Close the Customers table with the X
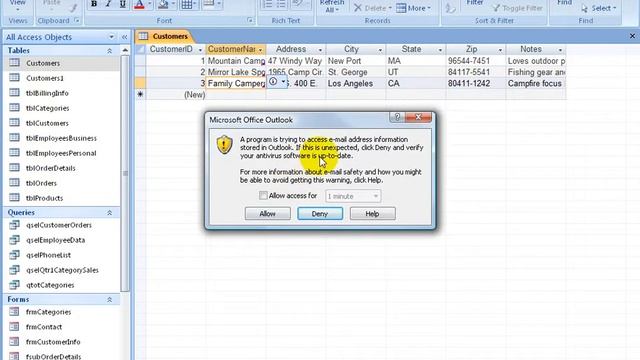Image resolution: width=640 pixels, height=360 pixels. (x=632, y=36)
